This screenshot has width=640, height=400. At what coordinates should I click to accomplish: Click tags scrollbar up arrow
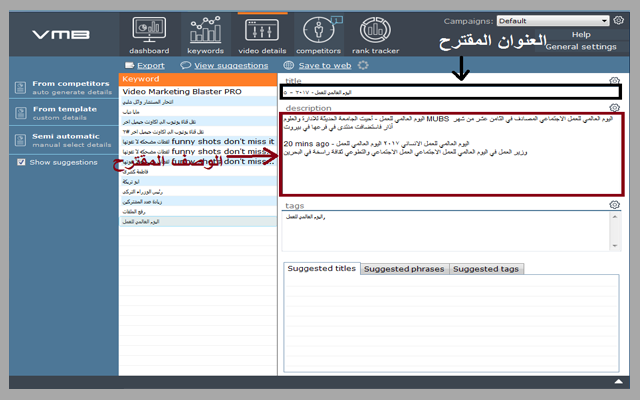(615, 217)
